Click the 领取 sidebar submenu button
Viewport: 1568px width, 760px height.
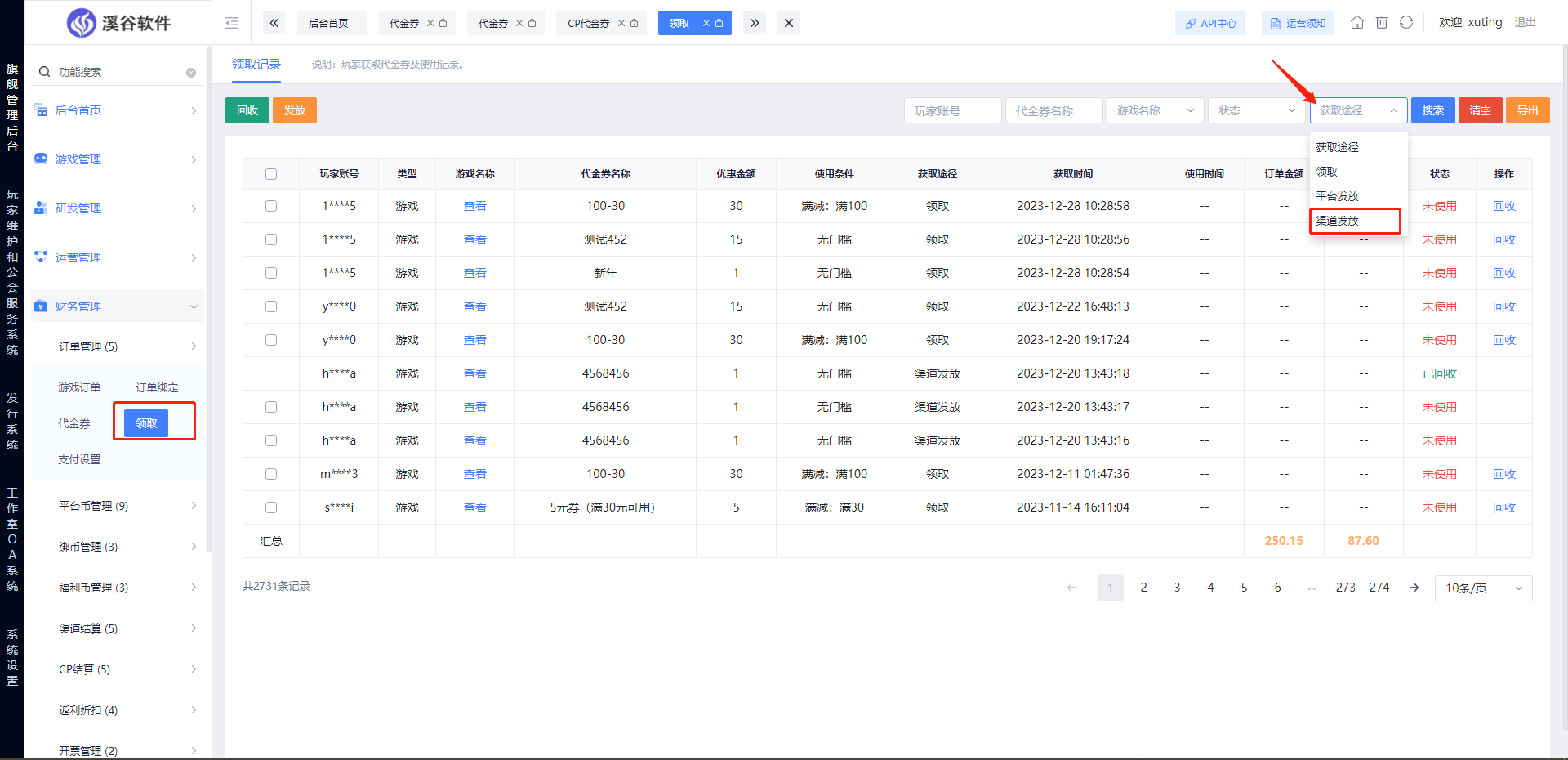click(x=146, y=423)
